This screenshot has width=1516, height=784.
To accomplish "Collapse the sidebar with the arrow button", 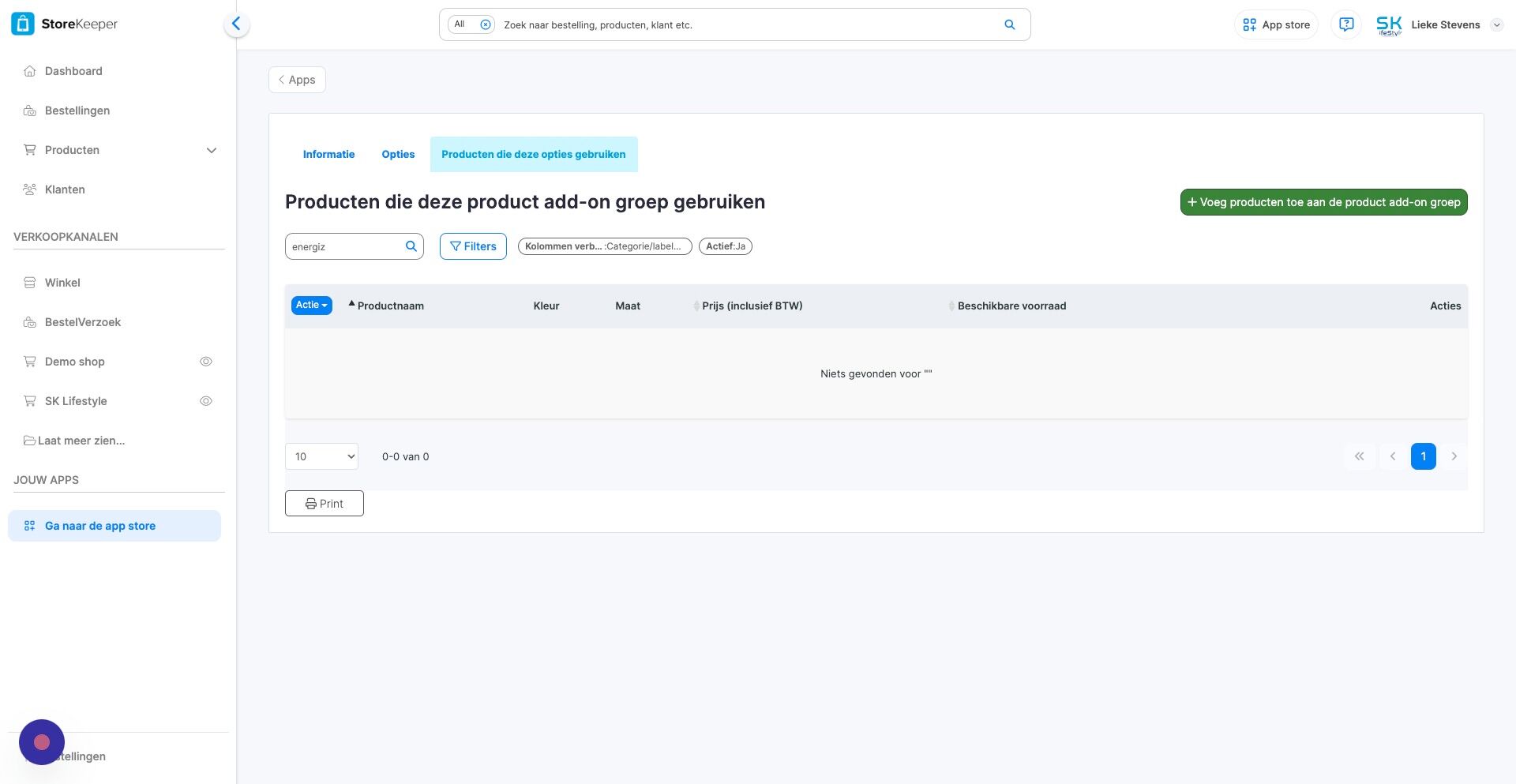I will (236, 24).
